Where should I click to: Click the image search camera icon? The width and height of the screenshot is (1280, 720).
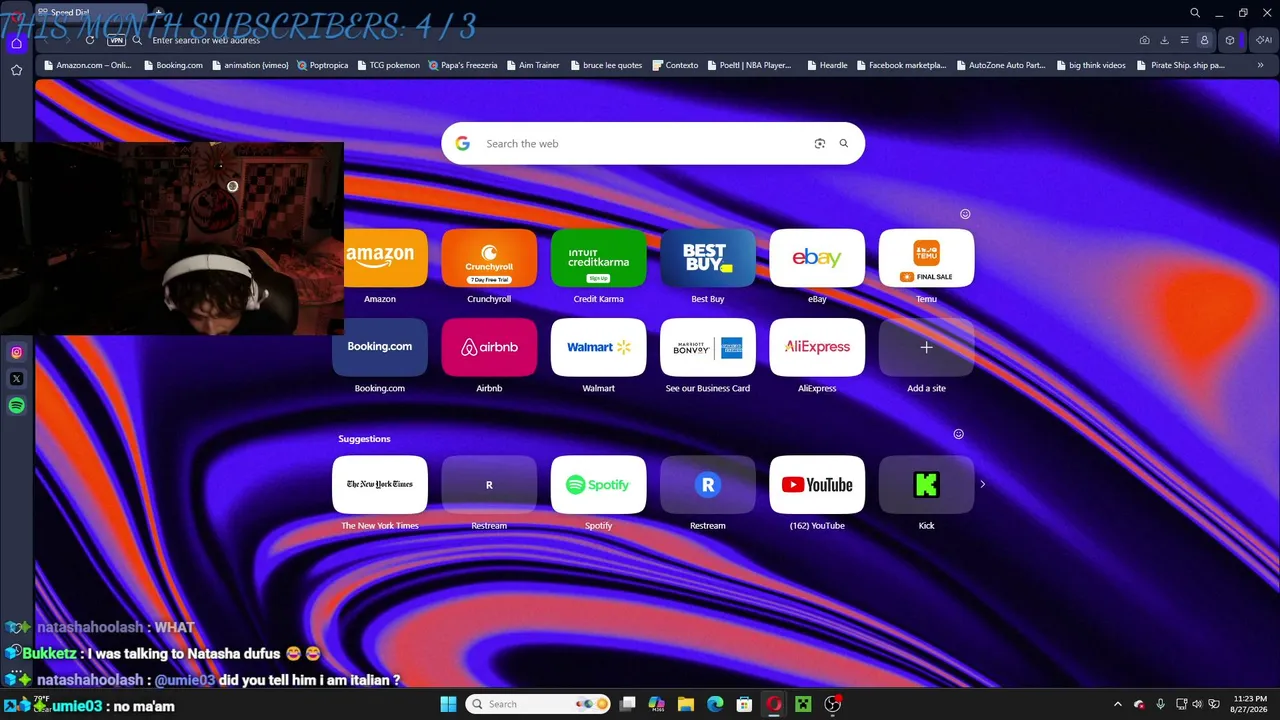(x=820, y=144)
